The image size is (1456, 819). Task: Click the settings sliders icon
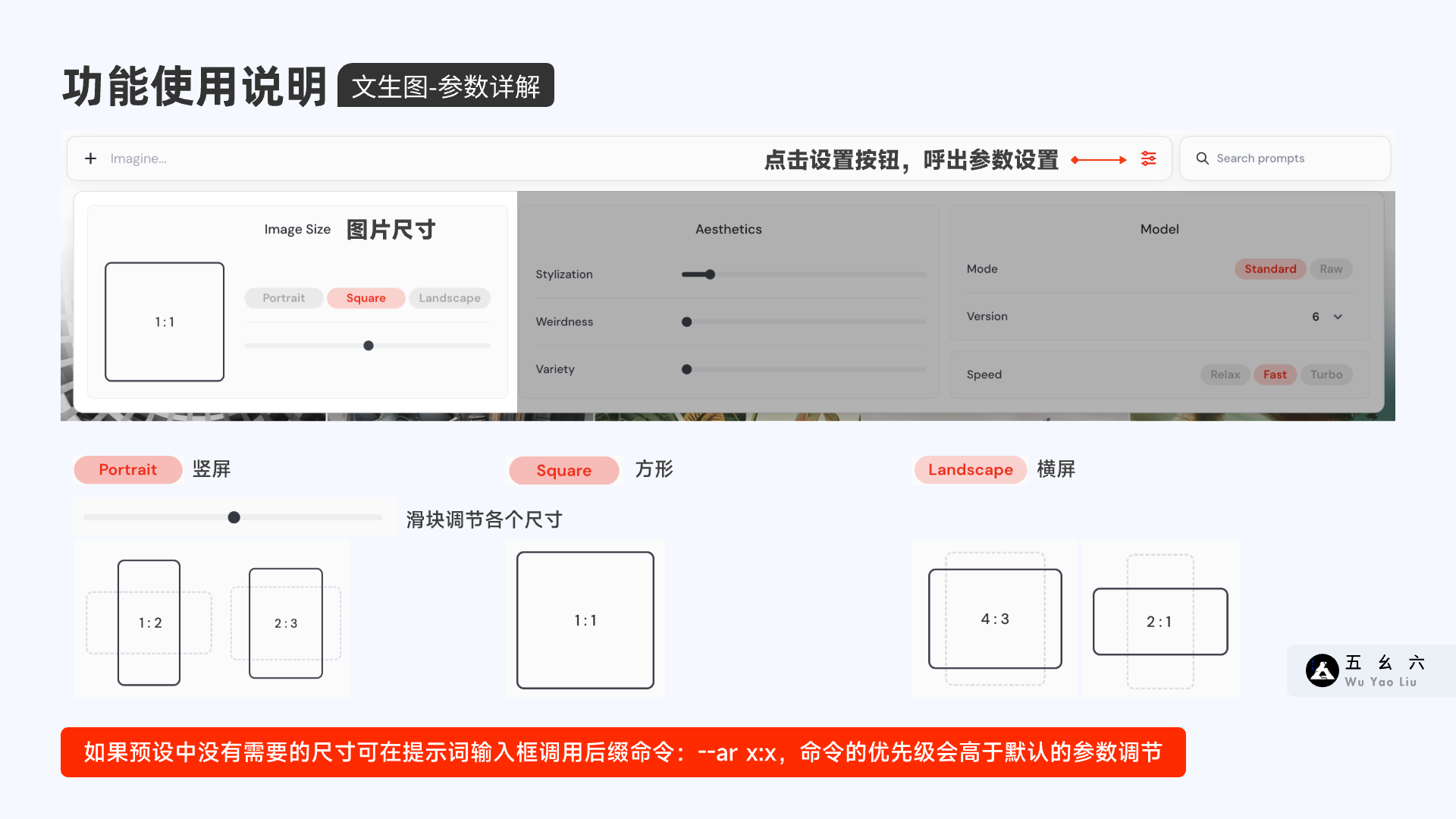[1148, 158]
